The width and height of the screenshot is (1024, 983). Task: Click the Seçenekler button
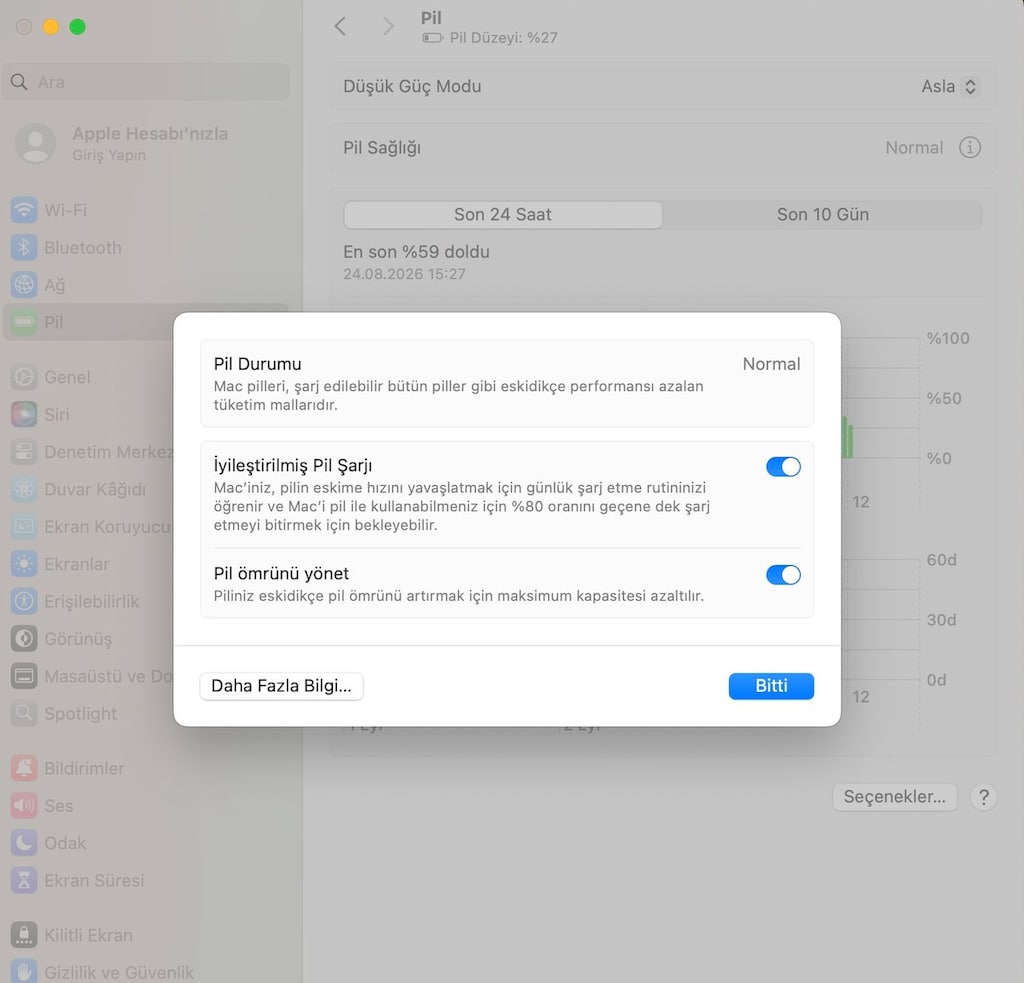[x=894, y=797]
